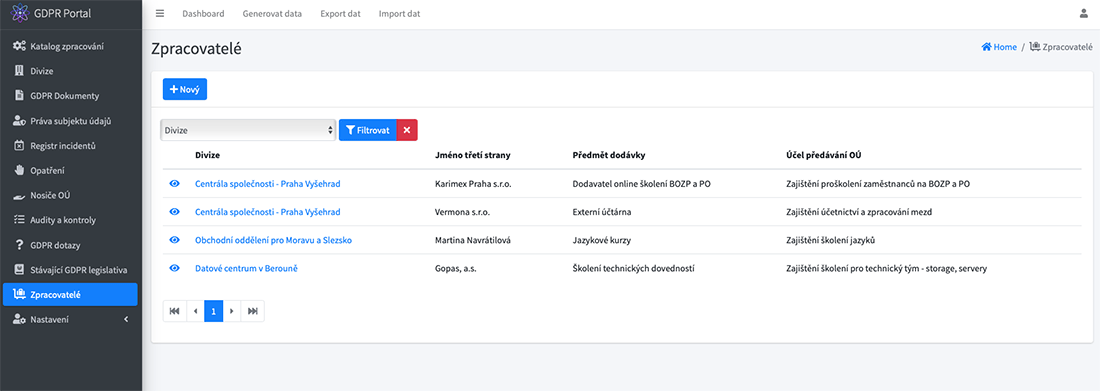
Task: Open Obchodní oddělení pro Moravu a Slezsko link
Action: click(274, 240)
